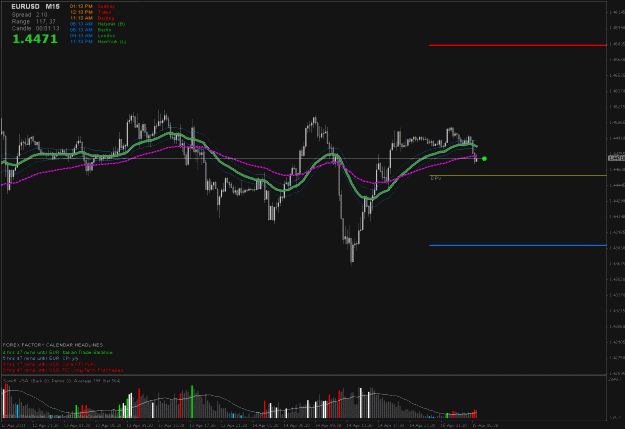Click the EUR CPI y/y headline
This screenshot has width=625, height=429.
(41, 358)
